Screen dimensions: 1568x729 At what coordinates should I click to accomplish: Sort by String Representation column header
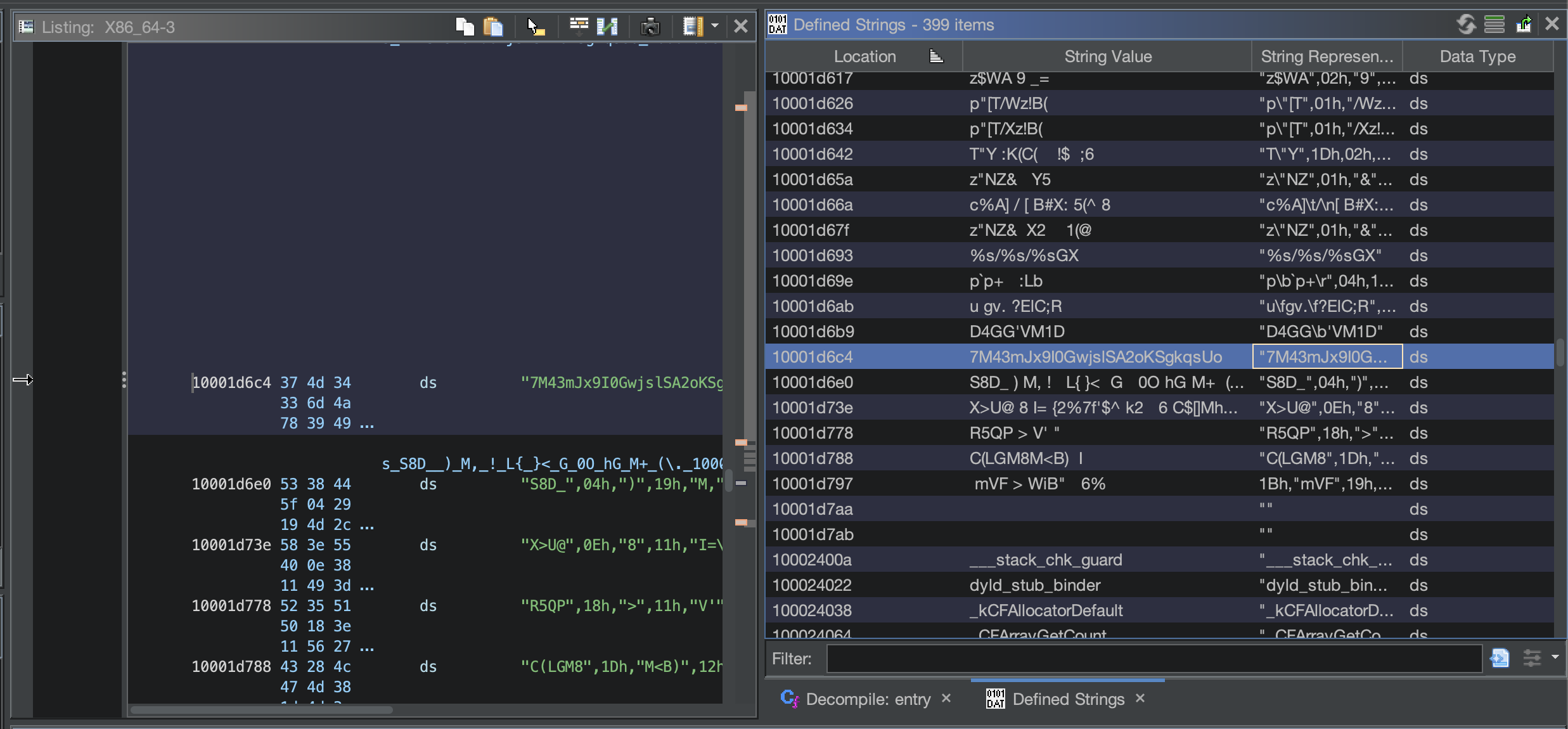pos(1327,56)
